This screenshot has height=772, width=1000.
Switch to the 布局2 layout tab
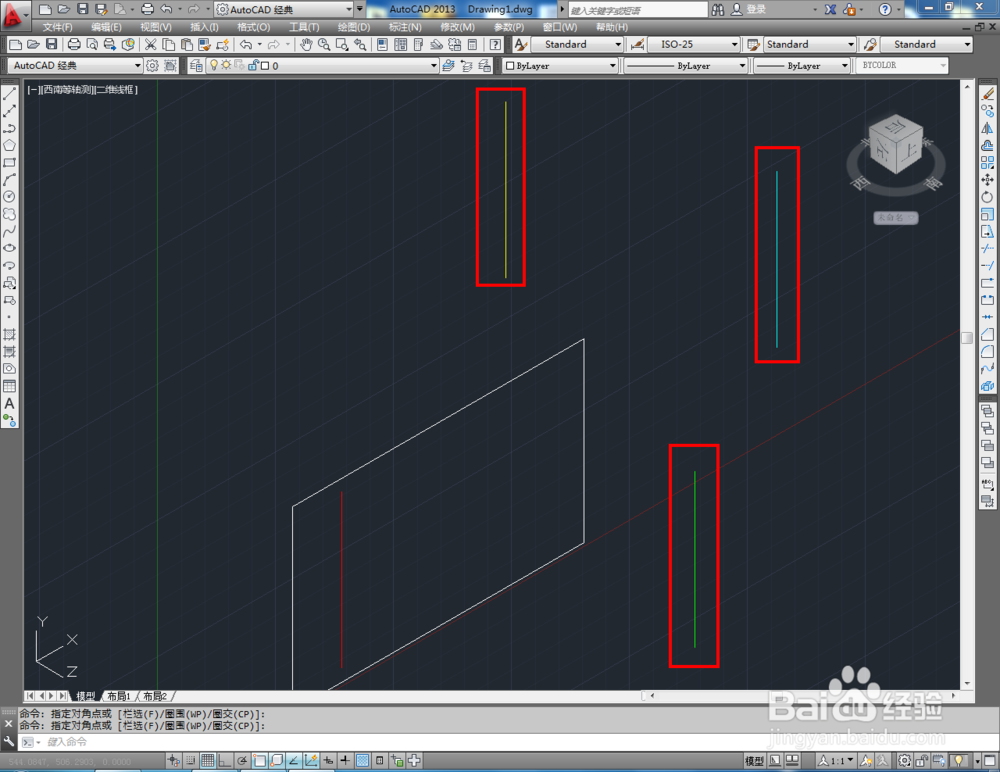coord(155,696)
